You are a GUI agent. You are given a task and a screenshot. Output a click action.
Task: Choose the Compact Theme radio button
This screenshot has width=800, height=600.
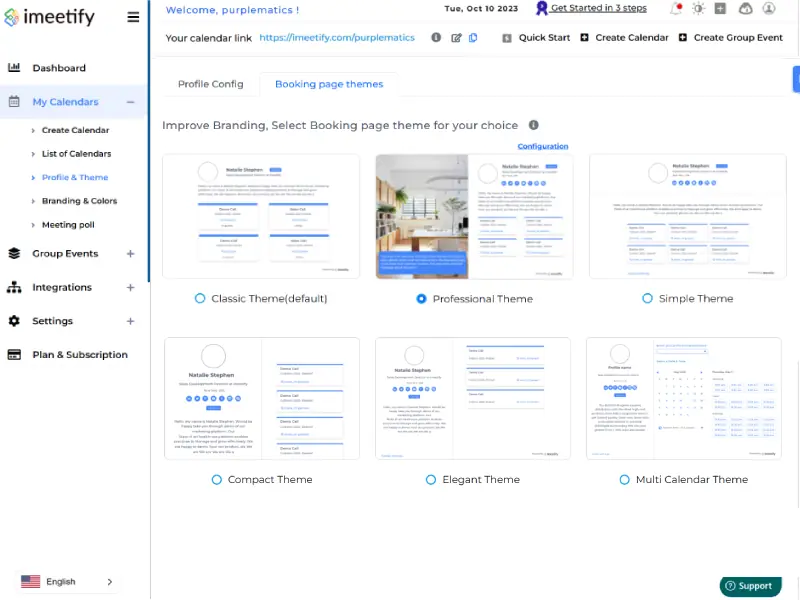coord(217,480)
